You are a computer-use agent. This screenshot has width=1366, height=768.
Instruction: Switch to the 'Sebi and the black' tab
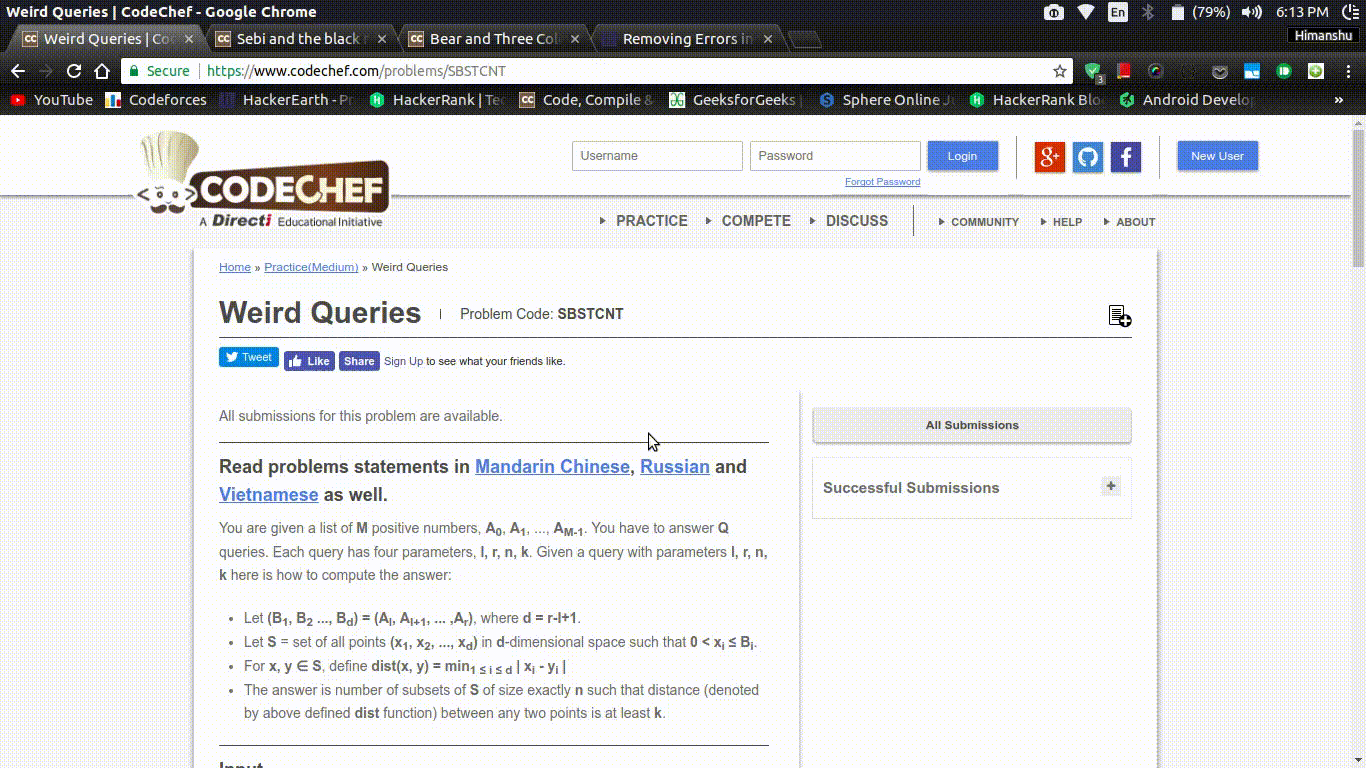[299, 39]
